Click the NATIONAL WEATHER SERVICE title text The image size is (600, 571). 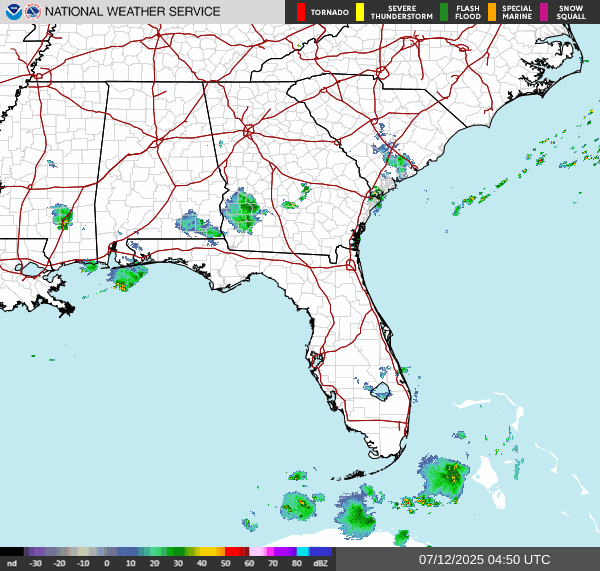pos(132,12)
